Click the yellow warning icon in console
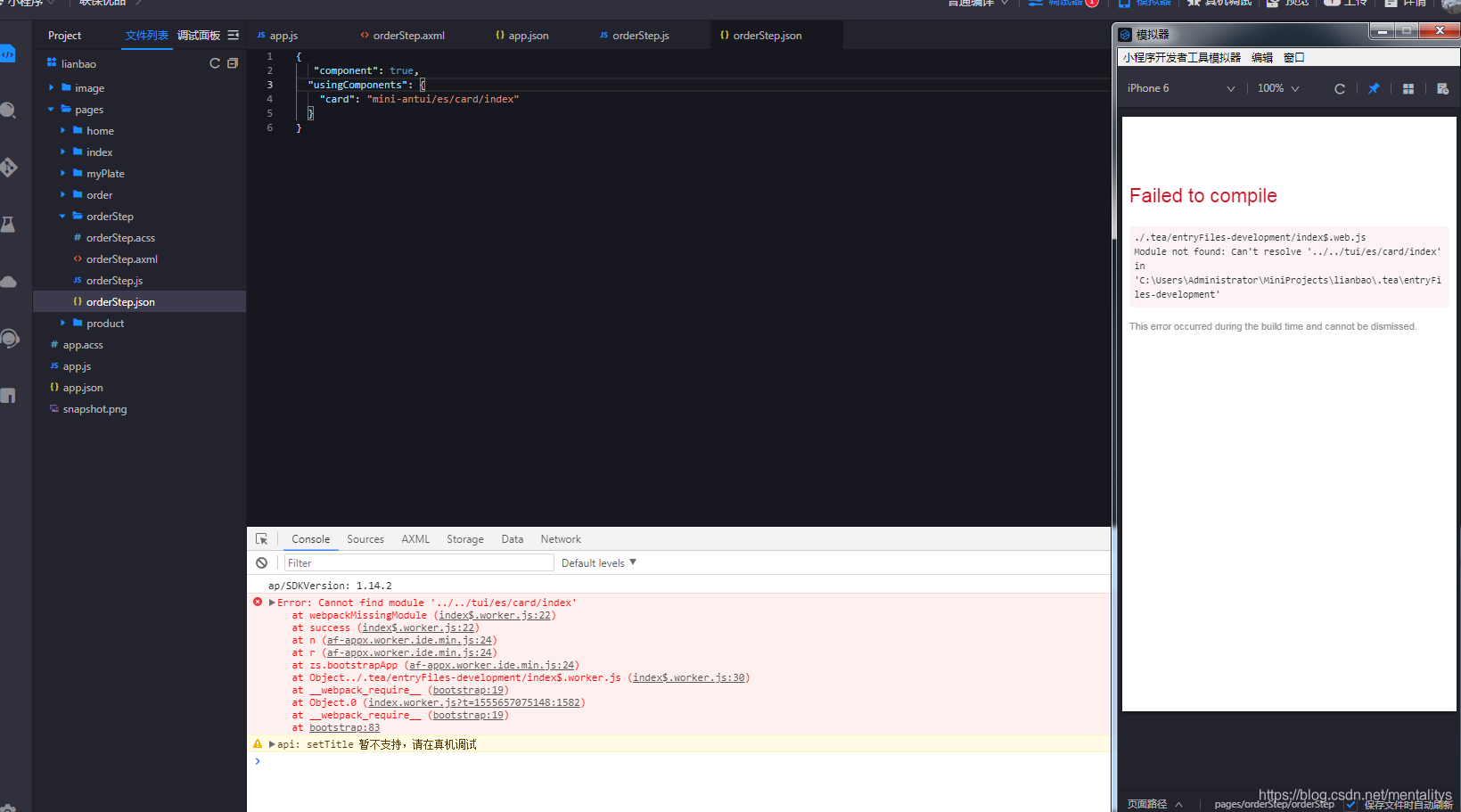This screenshot has width=1461, height=812. (258, 743)
